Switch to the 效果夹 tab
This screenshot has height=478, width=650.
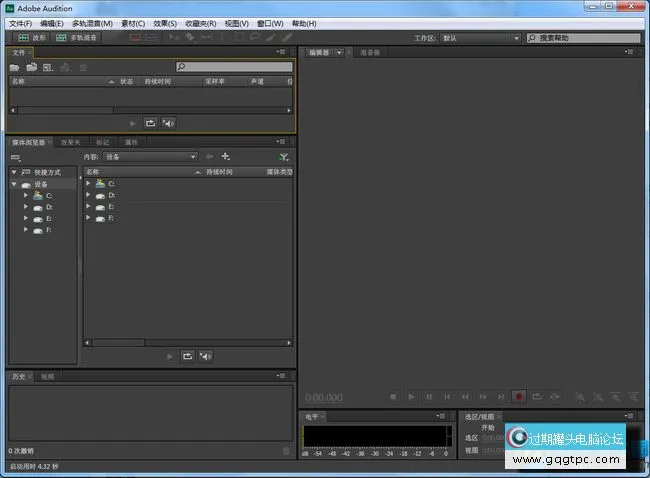coord(71,143)
